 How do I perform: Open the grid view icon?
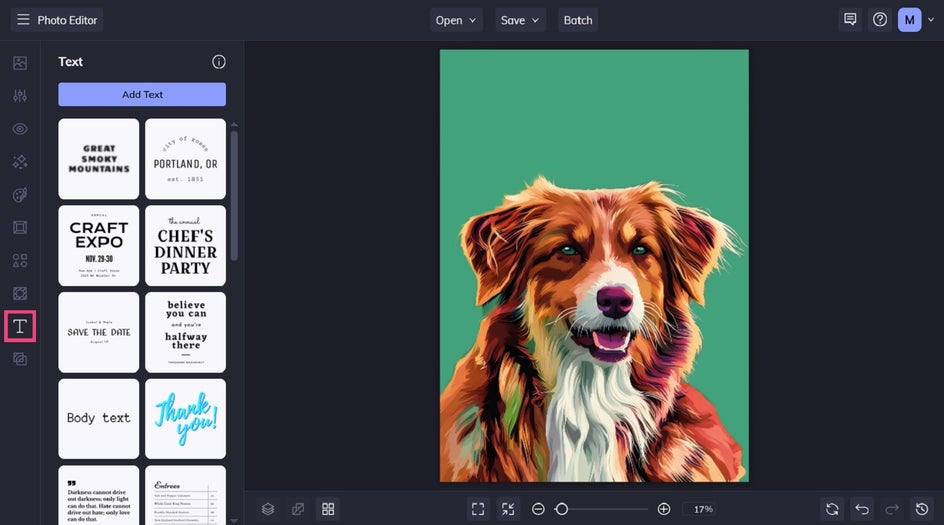[328, 509]
